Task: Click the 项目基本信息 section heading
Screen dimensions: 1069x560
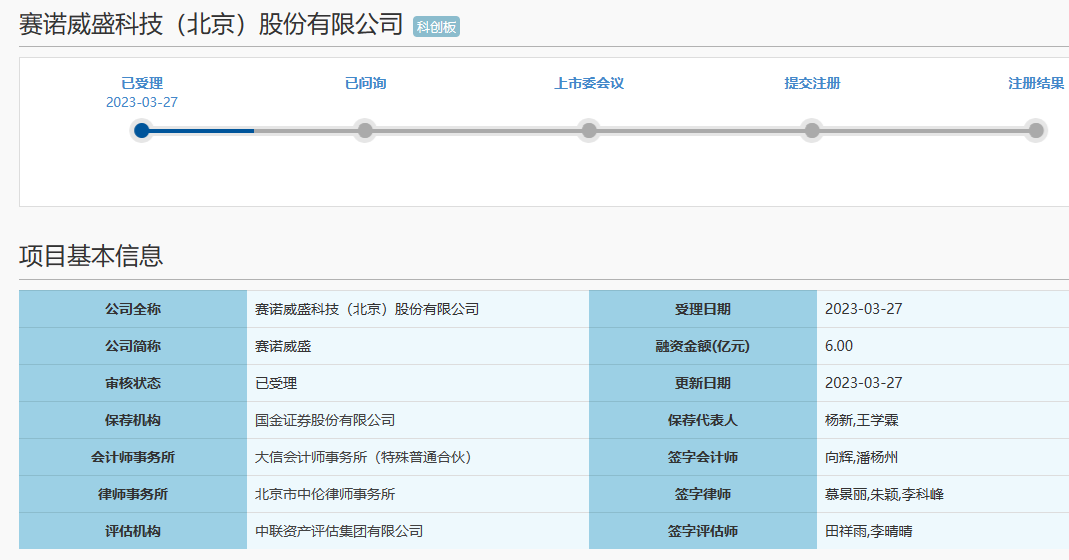Action: (x=91, y=256)
